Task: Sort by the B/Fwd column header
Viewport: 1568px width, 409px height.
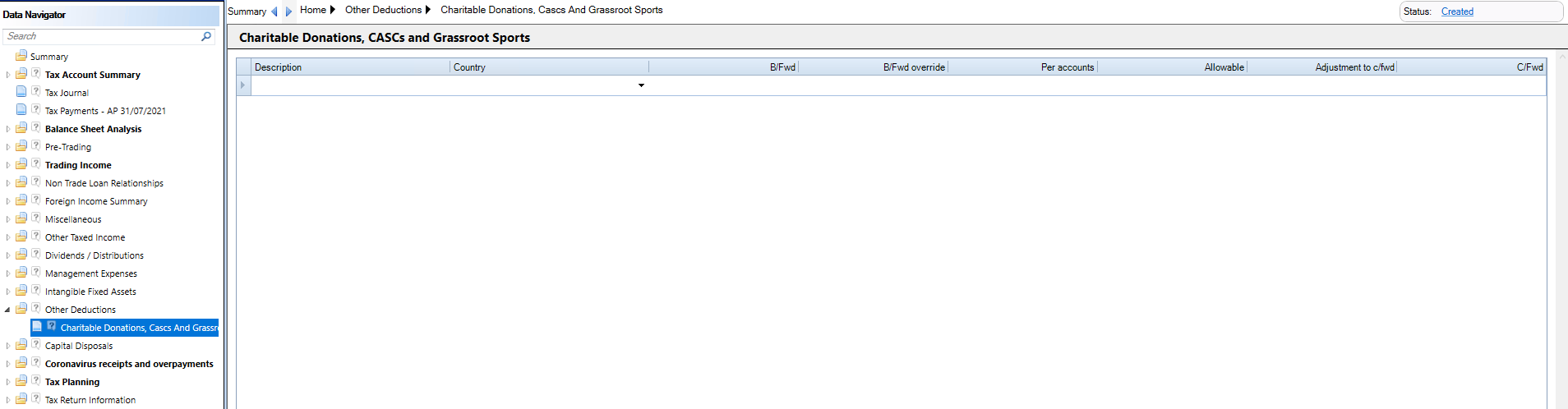Action: click(x=724, y=67)
